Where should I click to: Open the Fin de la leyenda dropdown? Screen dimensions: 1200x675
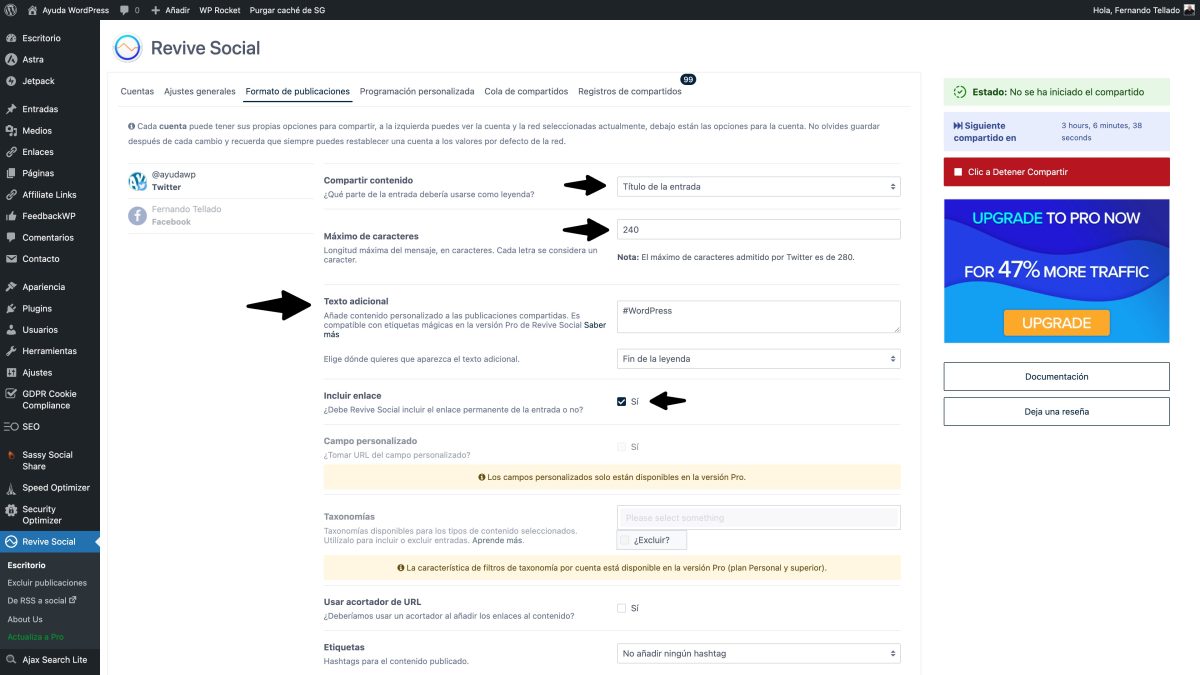(x=757, y=358)
